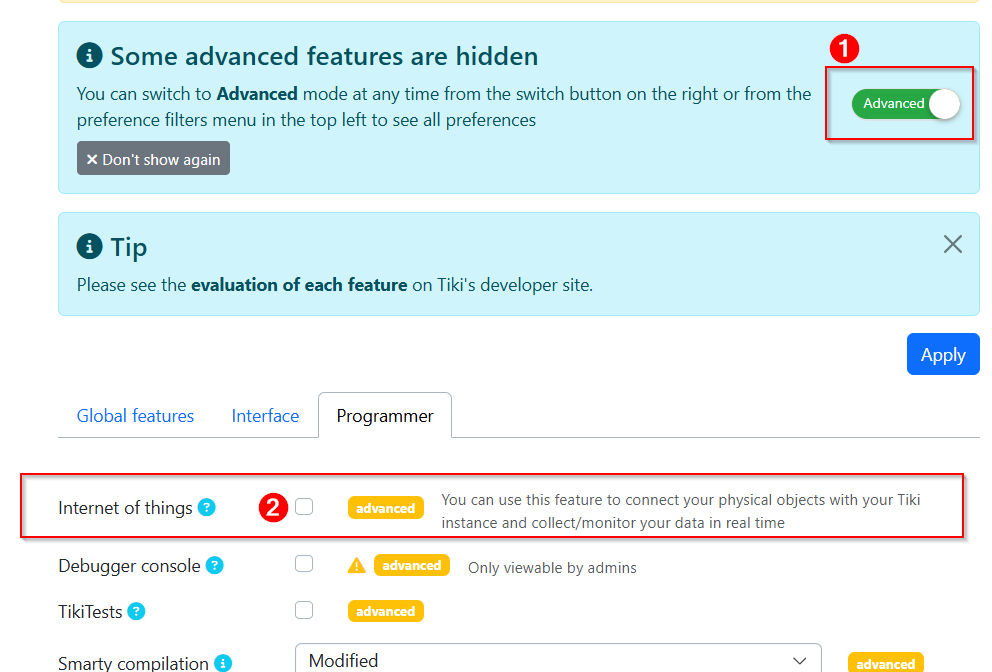Screen dimensions: 992x672
Task: Click the help icon next to TikiTests
Action: (136, 611)
